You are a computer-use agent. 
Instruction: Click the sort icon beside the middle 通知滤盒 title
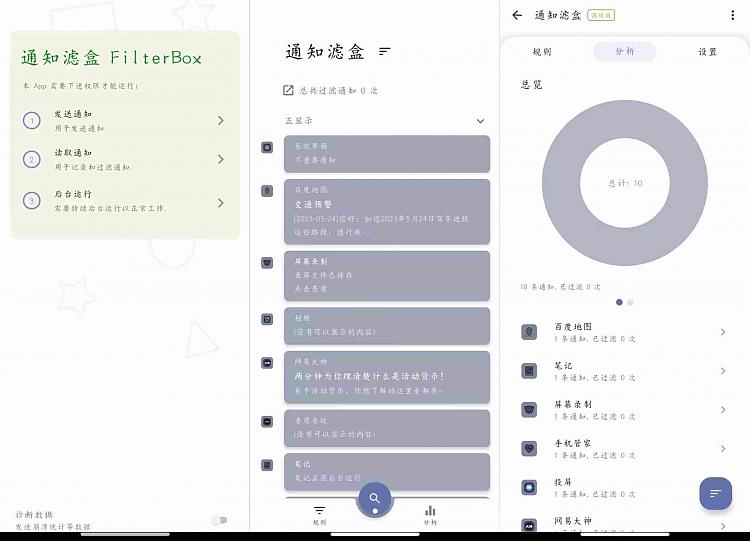385,51
